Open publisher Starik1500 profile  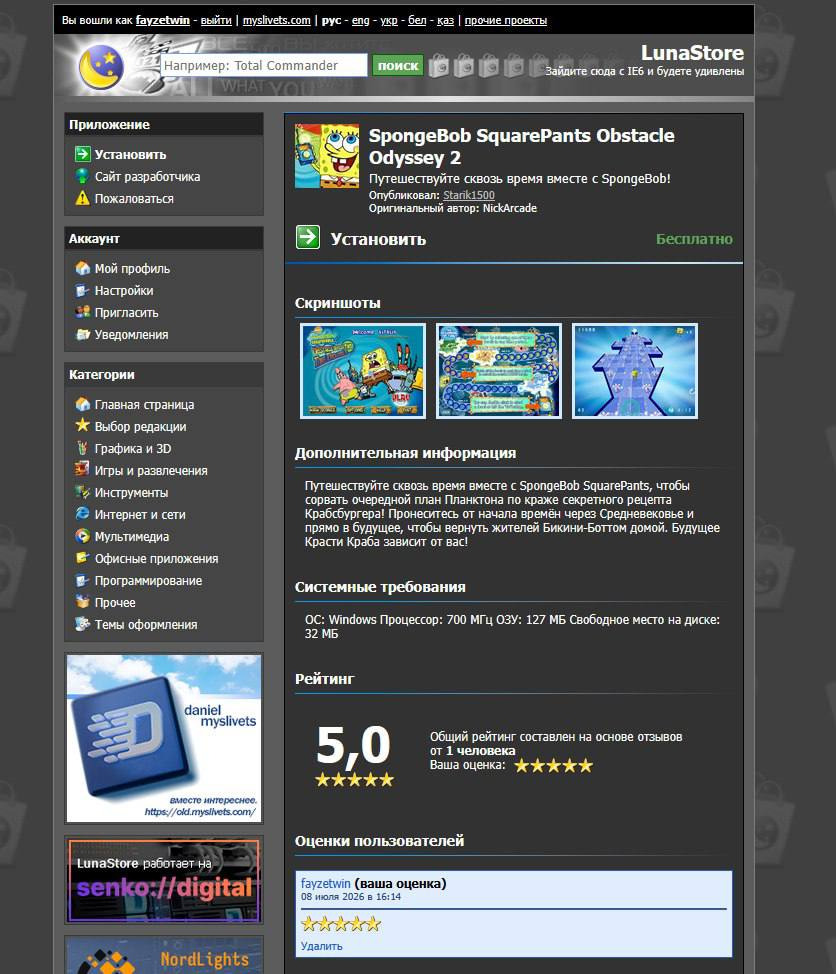(x=469, y=194)
